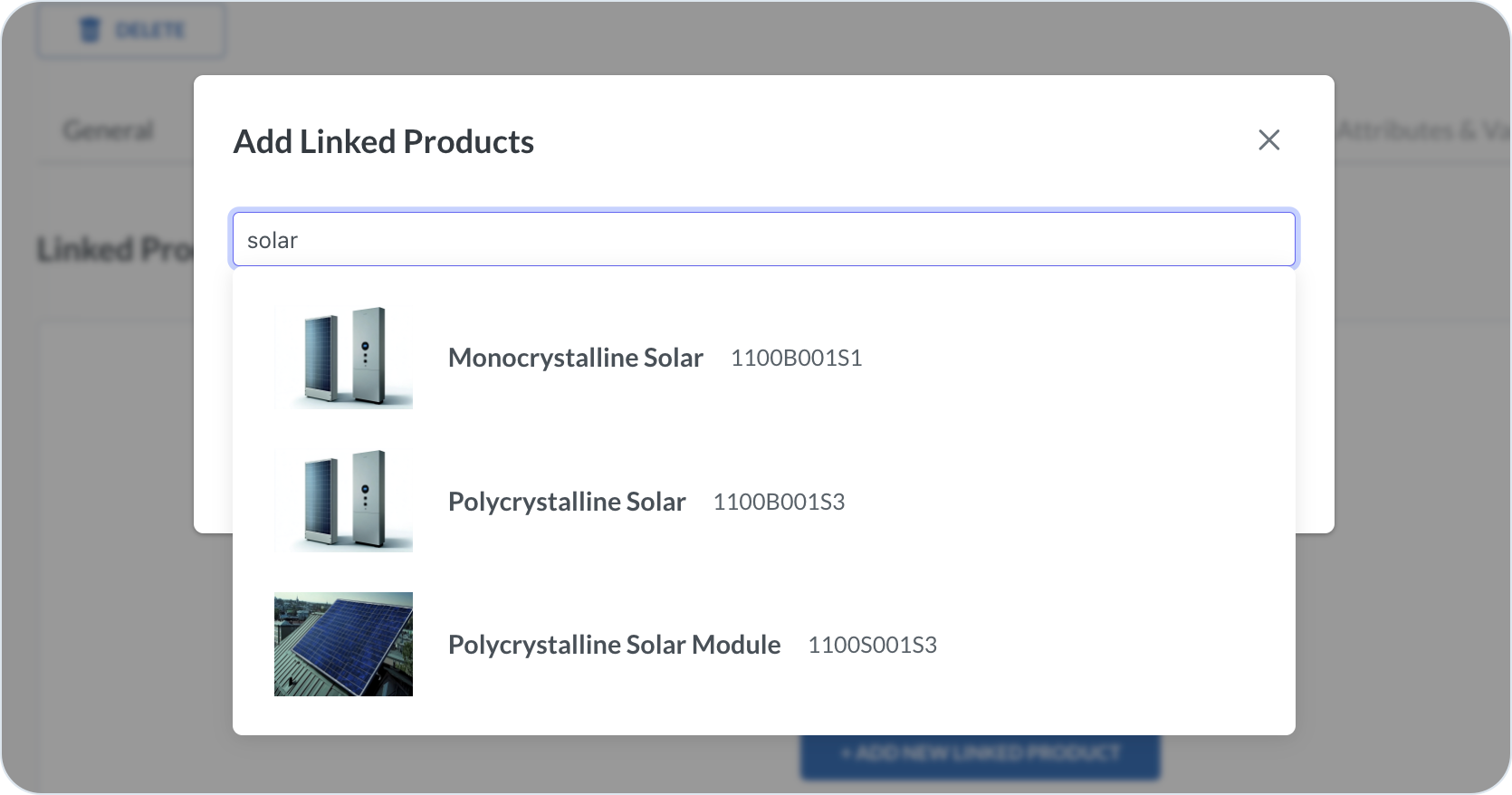Select the Monocrystalline Solar product thumbnail
This screenshot has width=1512, height=795.
pos(343,357)
